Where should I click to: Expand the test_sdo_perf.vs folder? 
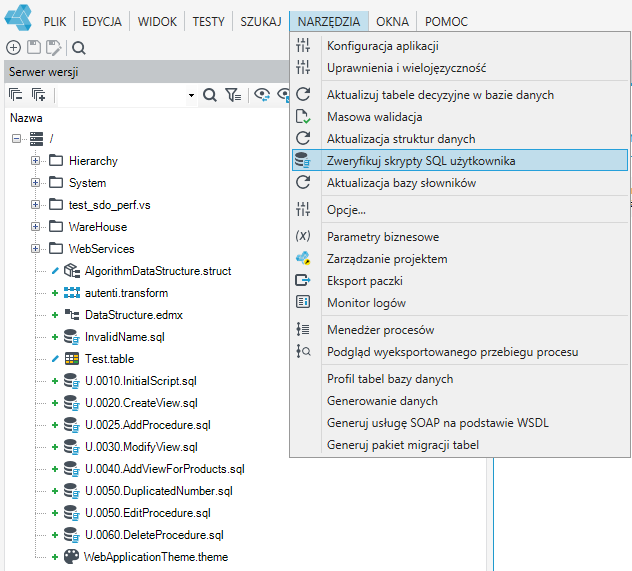click(35, 205)
